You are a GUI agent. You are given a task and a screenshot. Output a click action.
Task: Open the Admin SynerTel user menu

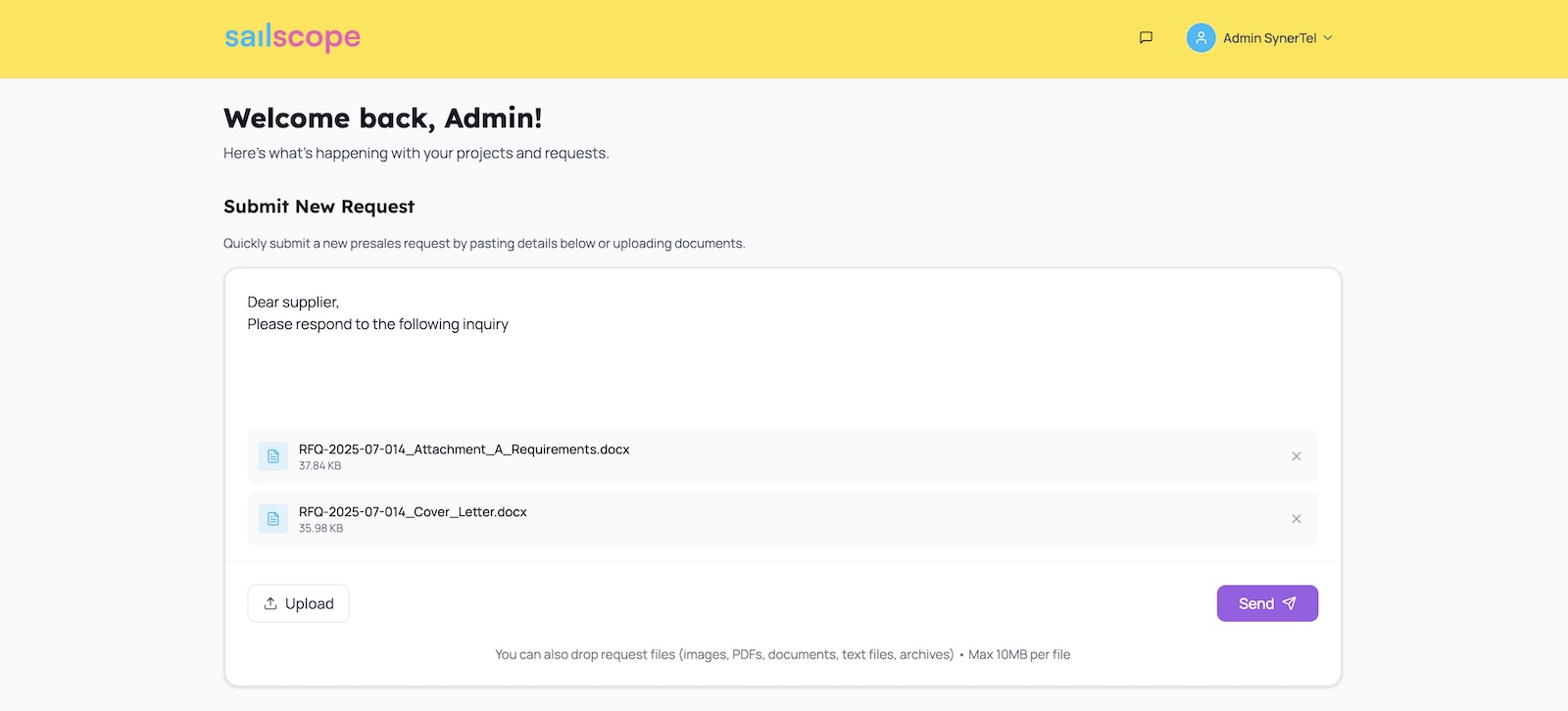pos(1269,38)
